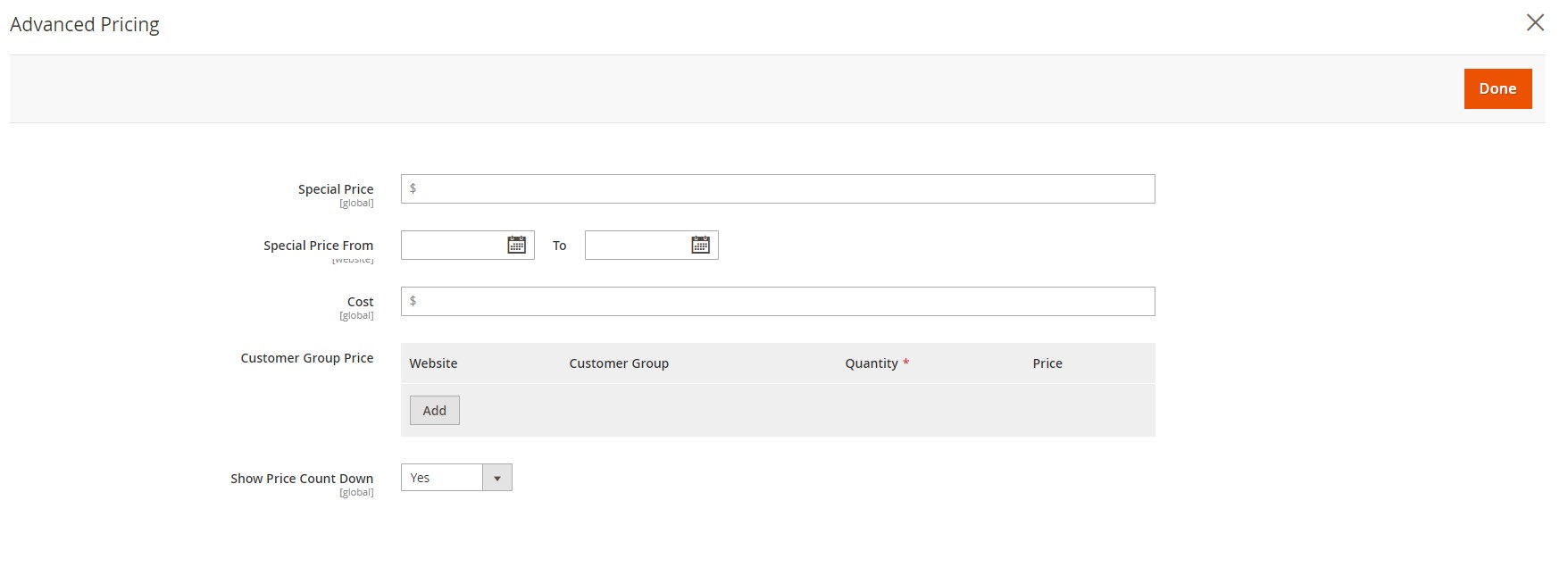Click the Customer Group Price label
Image resolution: width=1568 pixels, height=584 pixels.
[x=307, y=358]
